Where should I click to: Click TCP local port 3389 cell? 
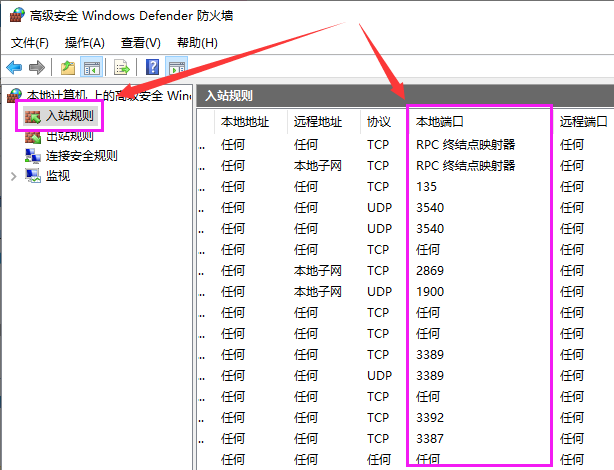coord(430,355)
